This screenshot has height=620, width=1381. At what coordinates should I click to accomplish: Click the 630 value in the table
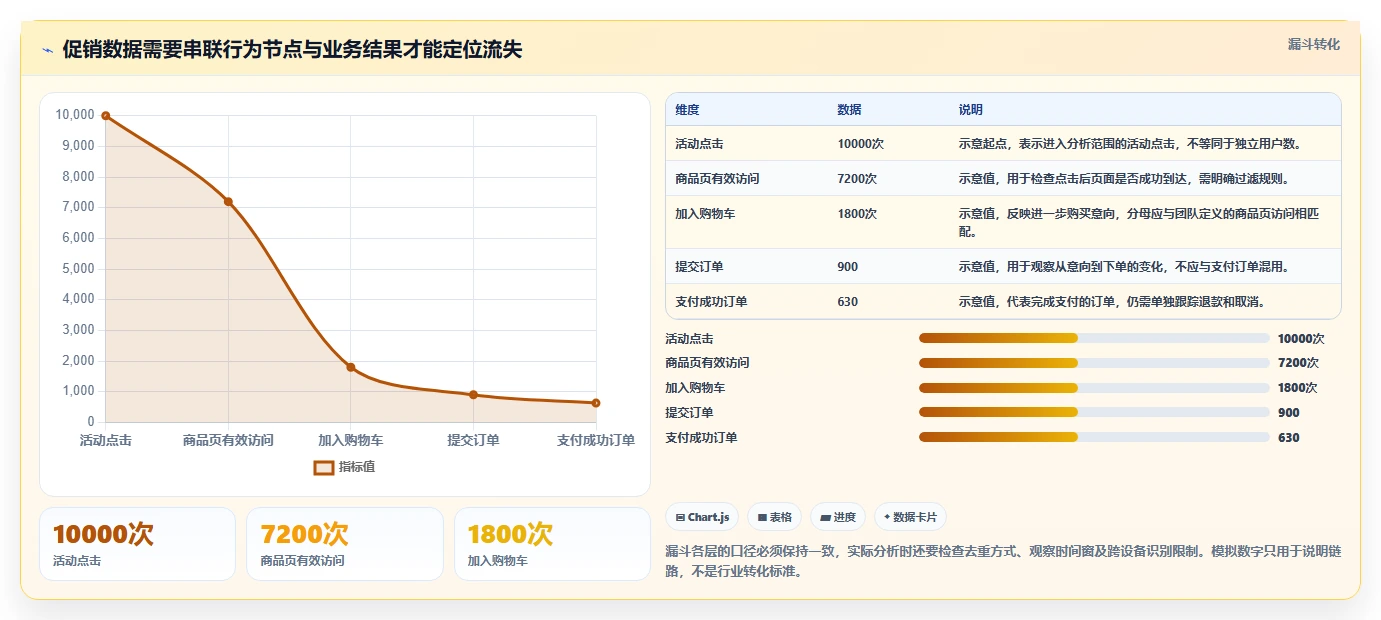tap(847, 302)
